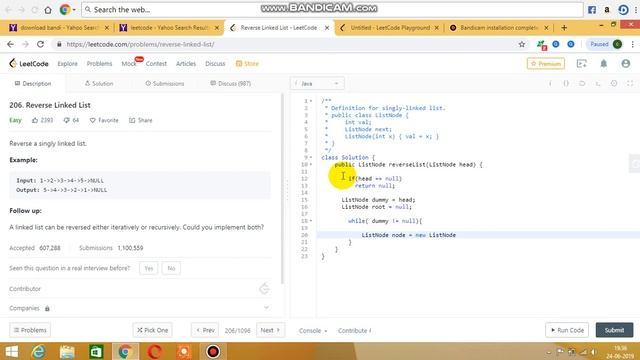Add the problem to Favorite

[104, 120]
